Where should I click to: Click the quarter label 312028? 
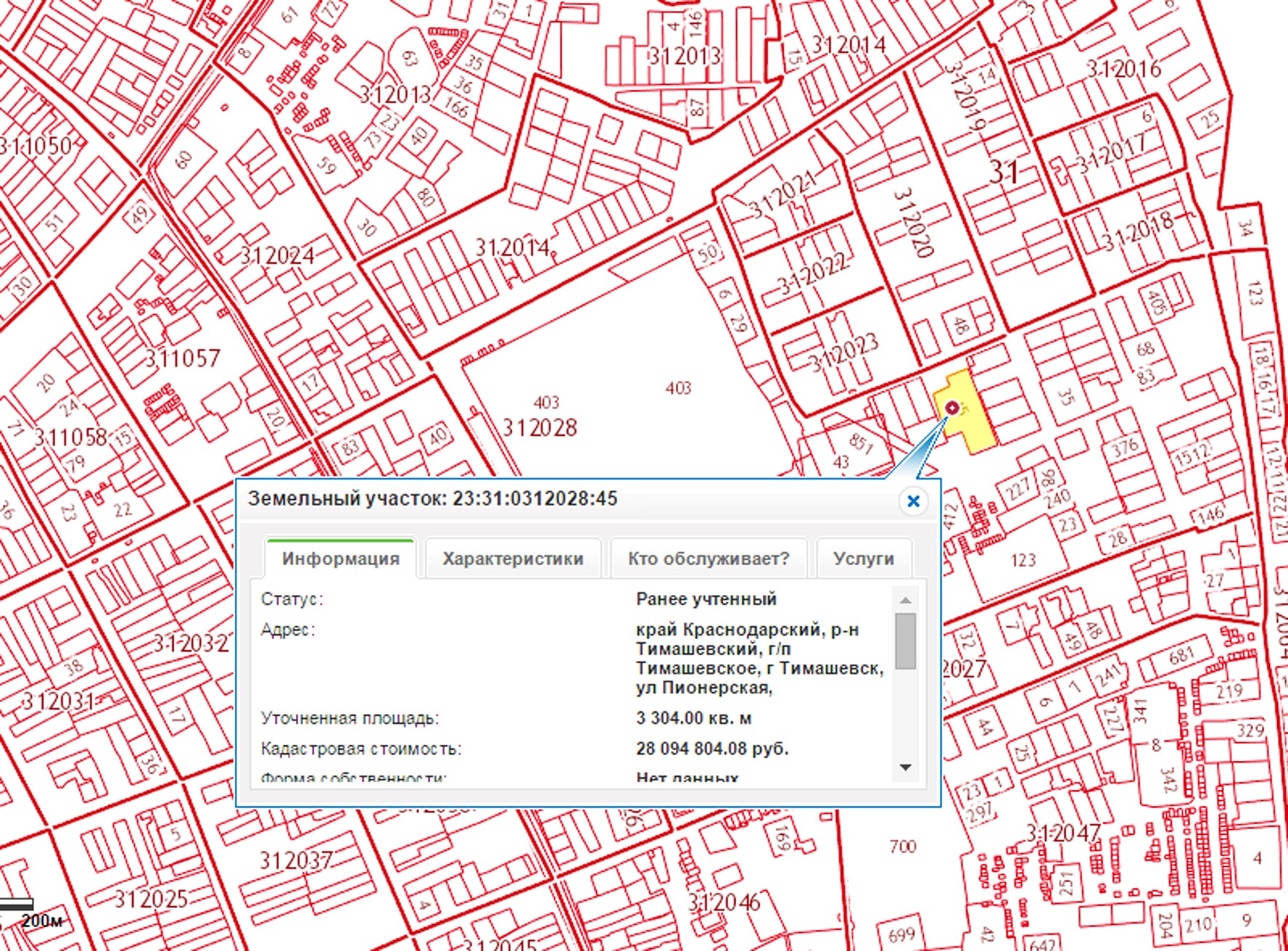(539, 428)
